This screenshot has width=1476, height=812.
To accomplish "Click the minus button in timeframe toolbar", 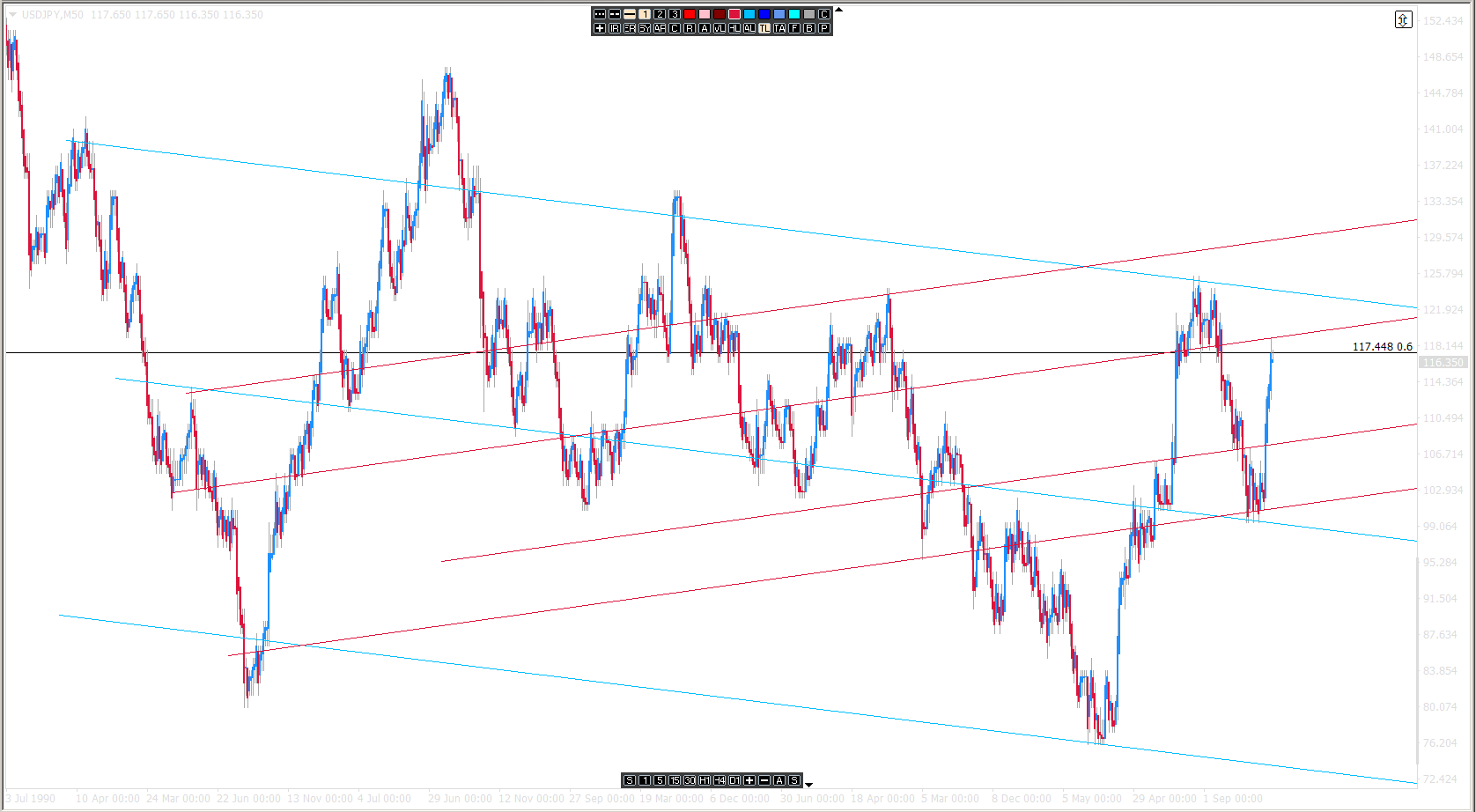I will click(x=764, y=780).
